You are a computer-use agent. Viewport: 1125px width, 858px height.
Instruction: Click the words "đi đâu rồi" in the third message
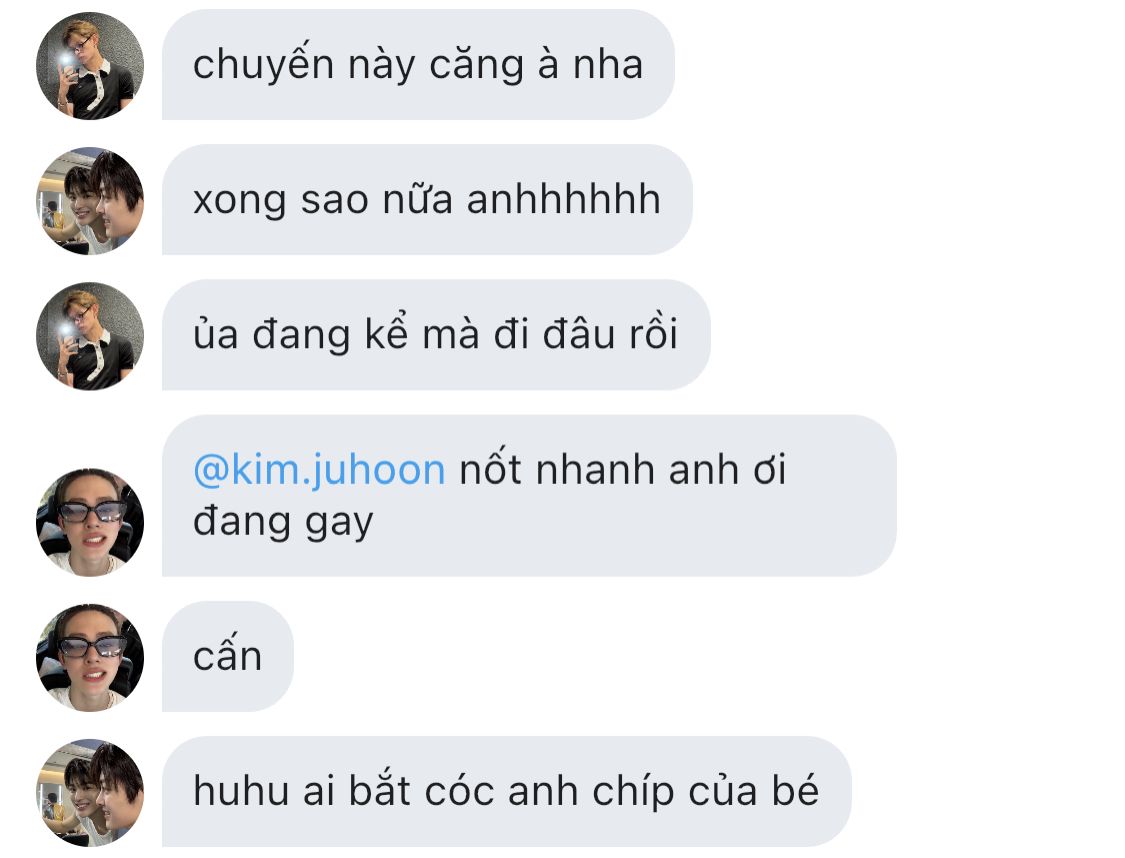click(586, 334)
